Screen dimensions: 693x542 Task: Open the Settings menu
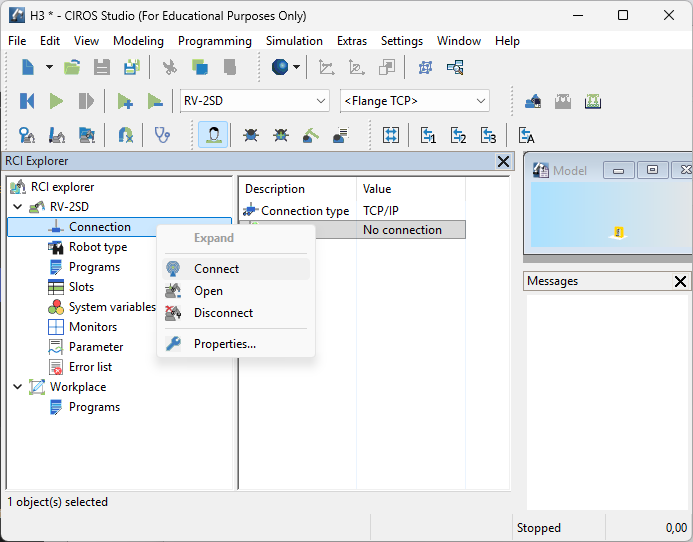[402, 41]
